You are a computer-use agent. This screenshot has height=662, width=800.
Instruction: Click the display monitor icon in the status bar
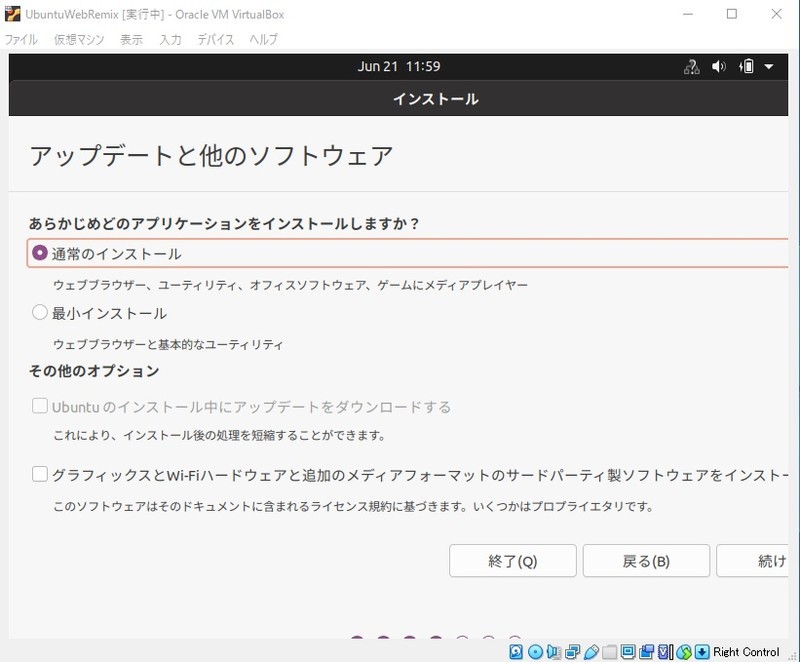[628, 651]
